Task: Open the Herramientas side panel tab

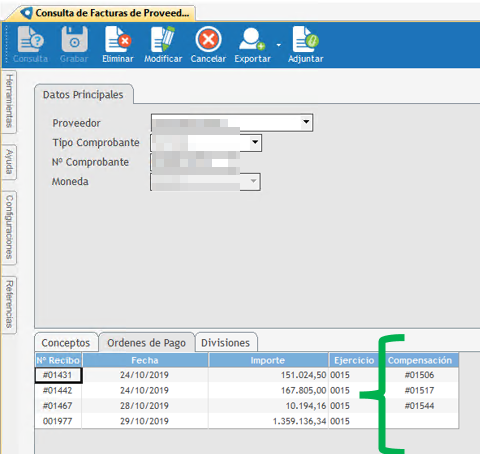Action: [x=9, y=101]
